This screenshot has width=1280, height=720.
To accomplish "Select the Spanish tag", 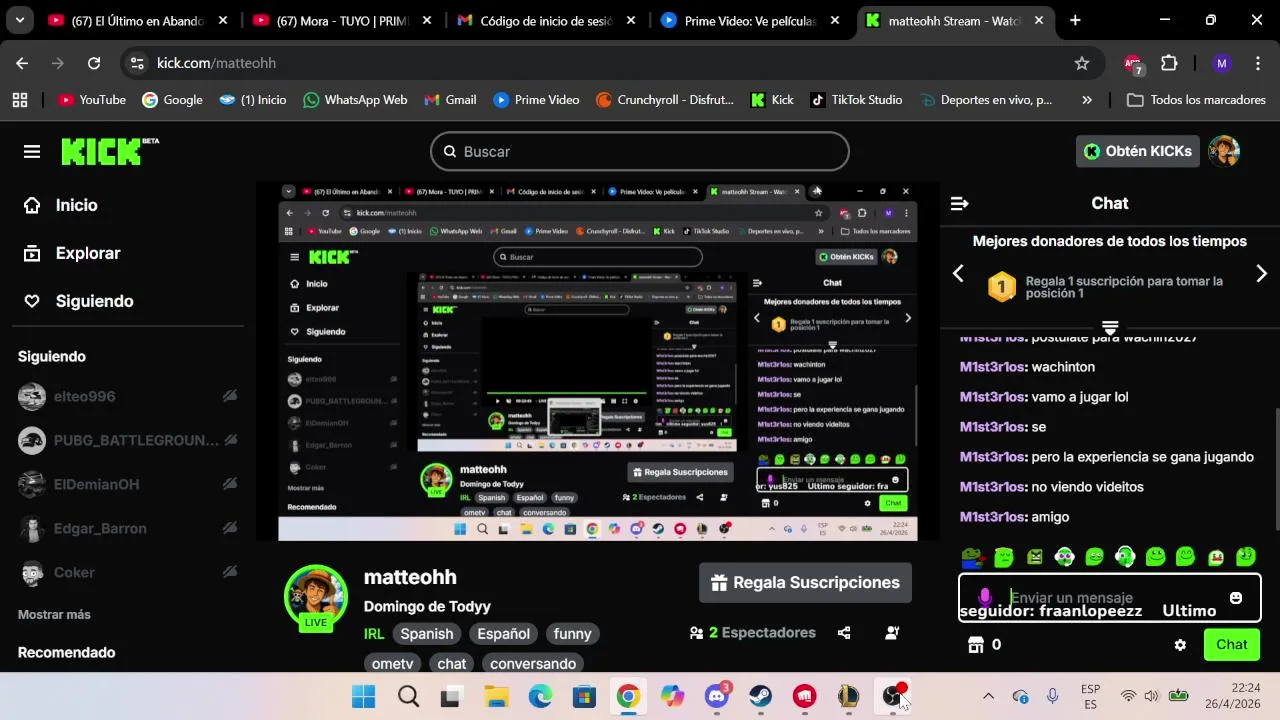I will [427, 634].
